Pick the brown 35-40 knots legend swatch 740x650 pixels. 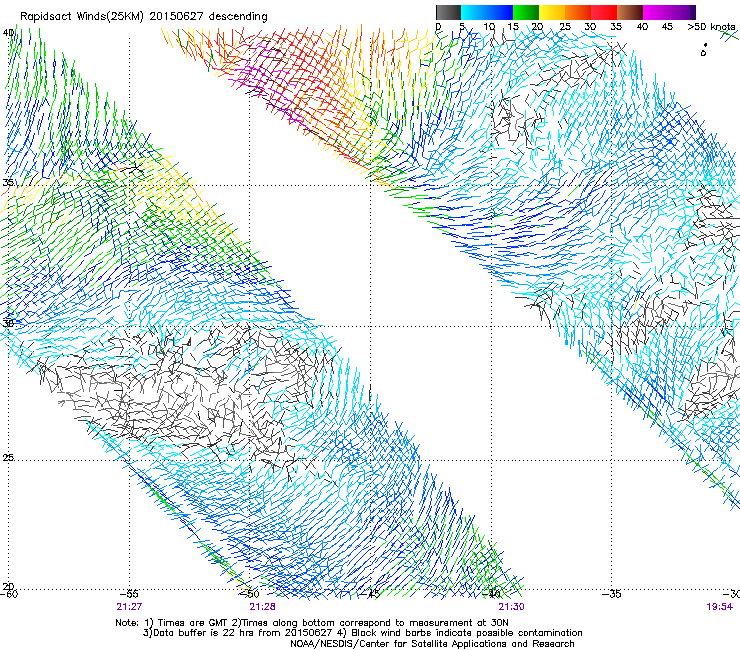[630, 12]
